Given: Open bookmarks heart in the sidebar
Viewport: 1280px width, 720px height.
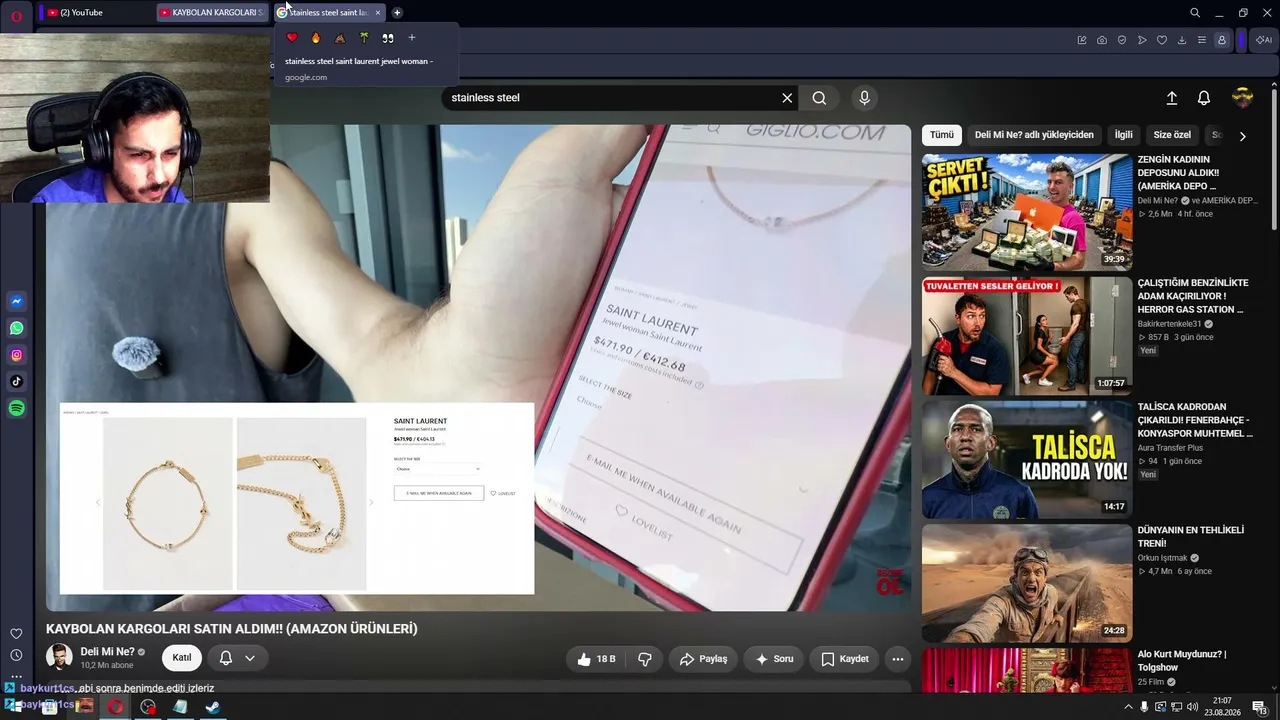Looking at the screenshot, I should pyautogui.click(x=16, y=634).
